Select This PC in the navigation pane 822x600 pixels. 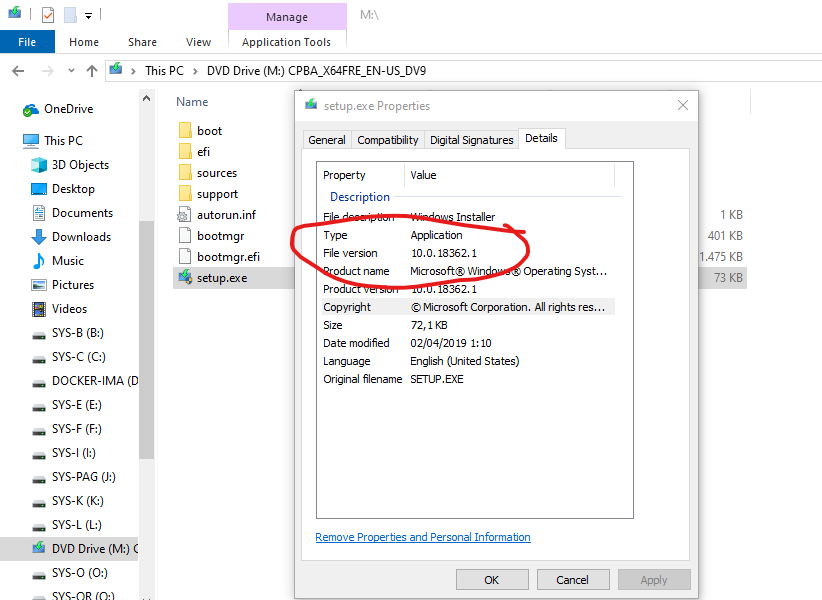tap(63, 140)
